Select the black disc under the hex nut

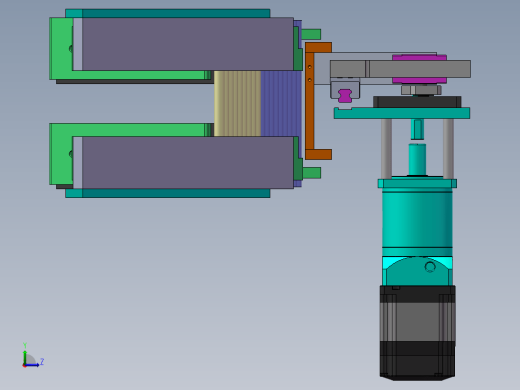(x=417, y=102)
